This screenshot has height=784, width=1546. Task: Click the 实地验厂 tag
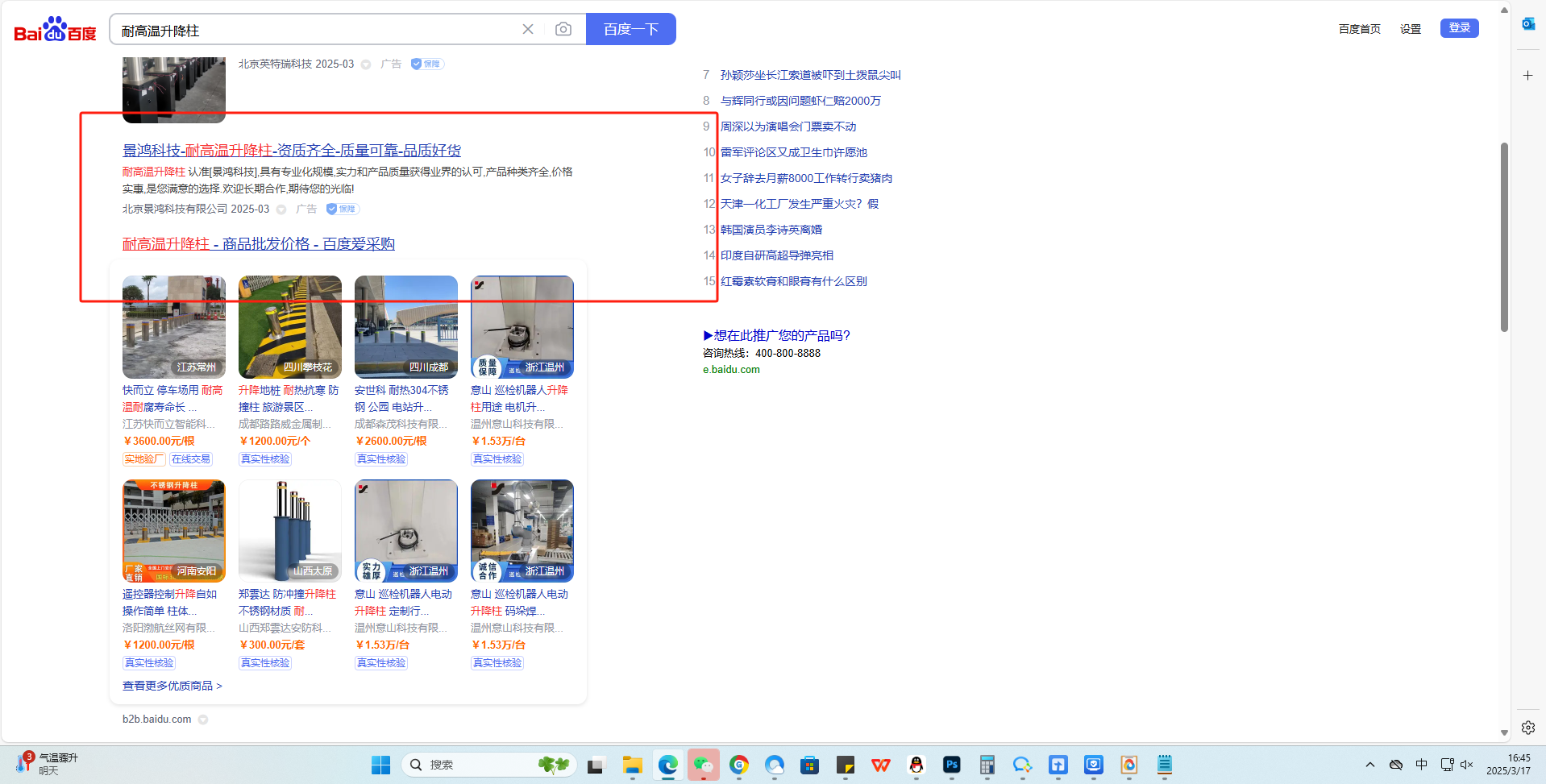click(144, 459)
